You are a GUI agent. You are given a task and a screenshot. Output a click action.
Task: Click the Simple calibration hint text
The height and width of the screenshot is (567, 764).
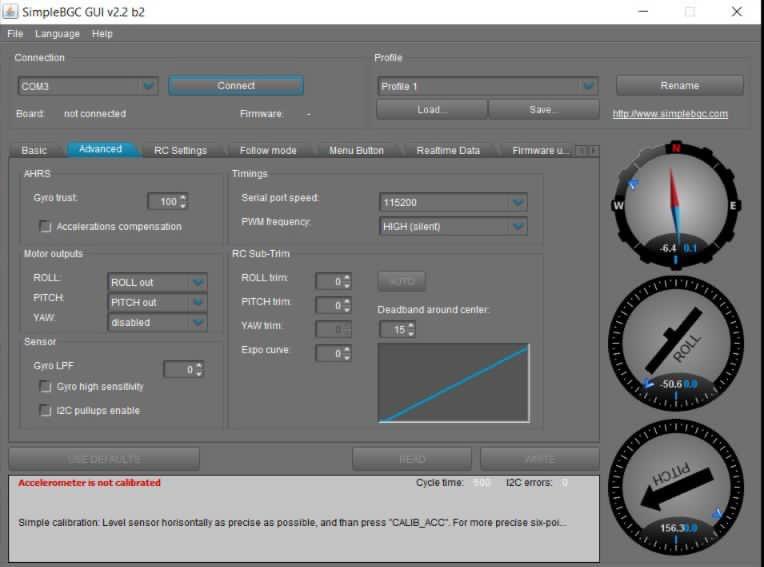coord(292,523)
